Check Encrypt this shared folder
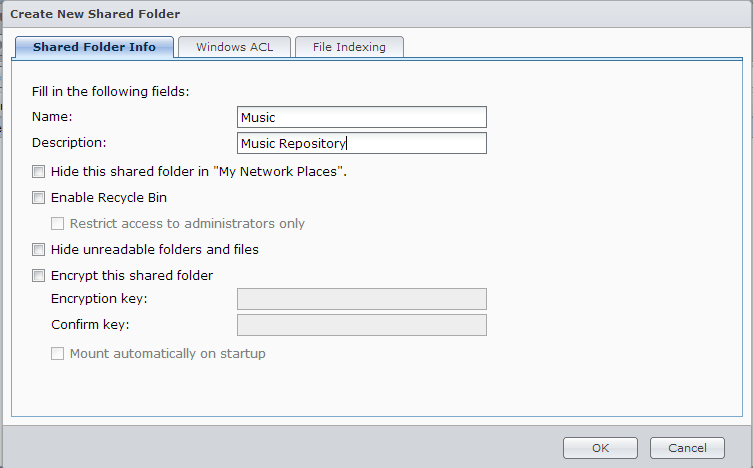 click(x=39, y=276)
